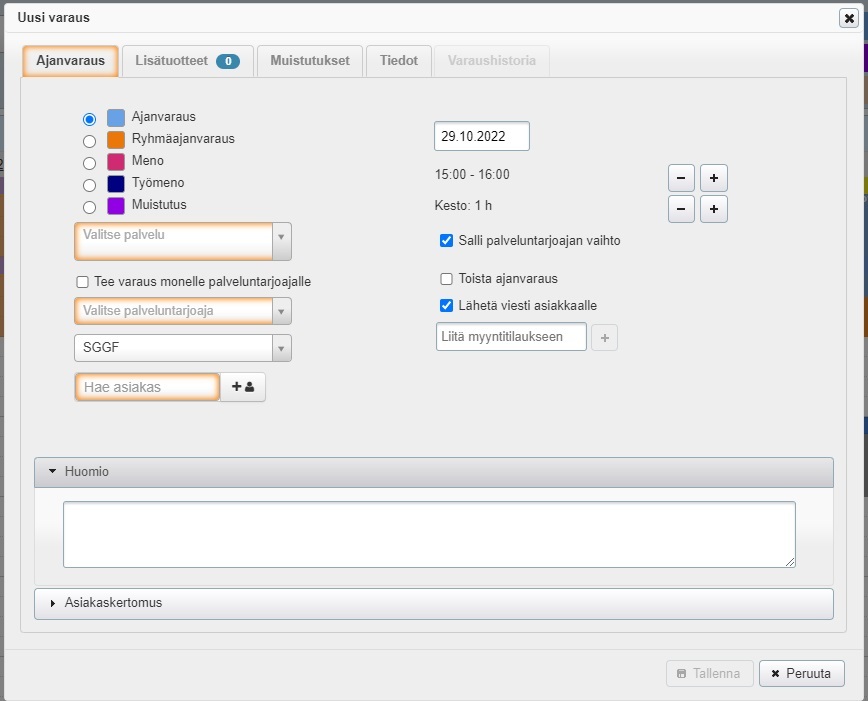Open the Valitse palveluntarjoaja dropdown
The height and width of the screenshot is (701, 868).
pos(183,311)
